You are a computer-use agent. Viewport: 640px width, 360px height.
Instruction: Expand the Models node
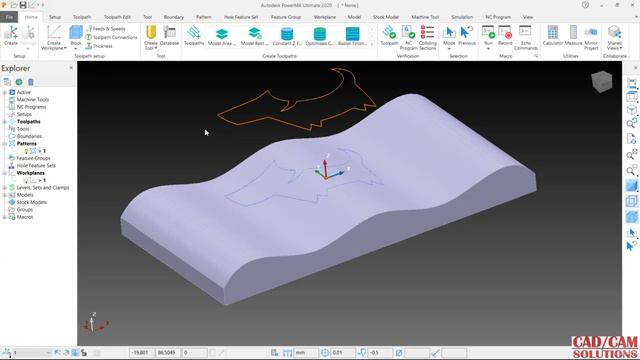pyautogui.click(x=4, y=195)
